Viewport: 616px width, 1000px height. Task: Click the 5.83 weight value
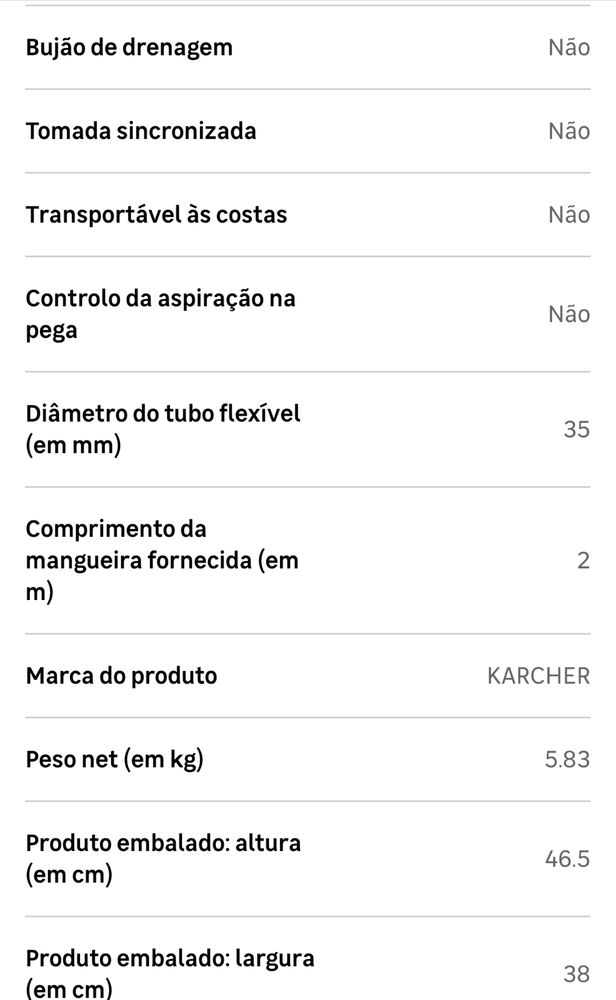(x=567, y=760)
